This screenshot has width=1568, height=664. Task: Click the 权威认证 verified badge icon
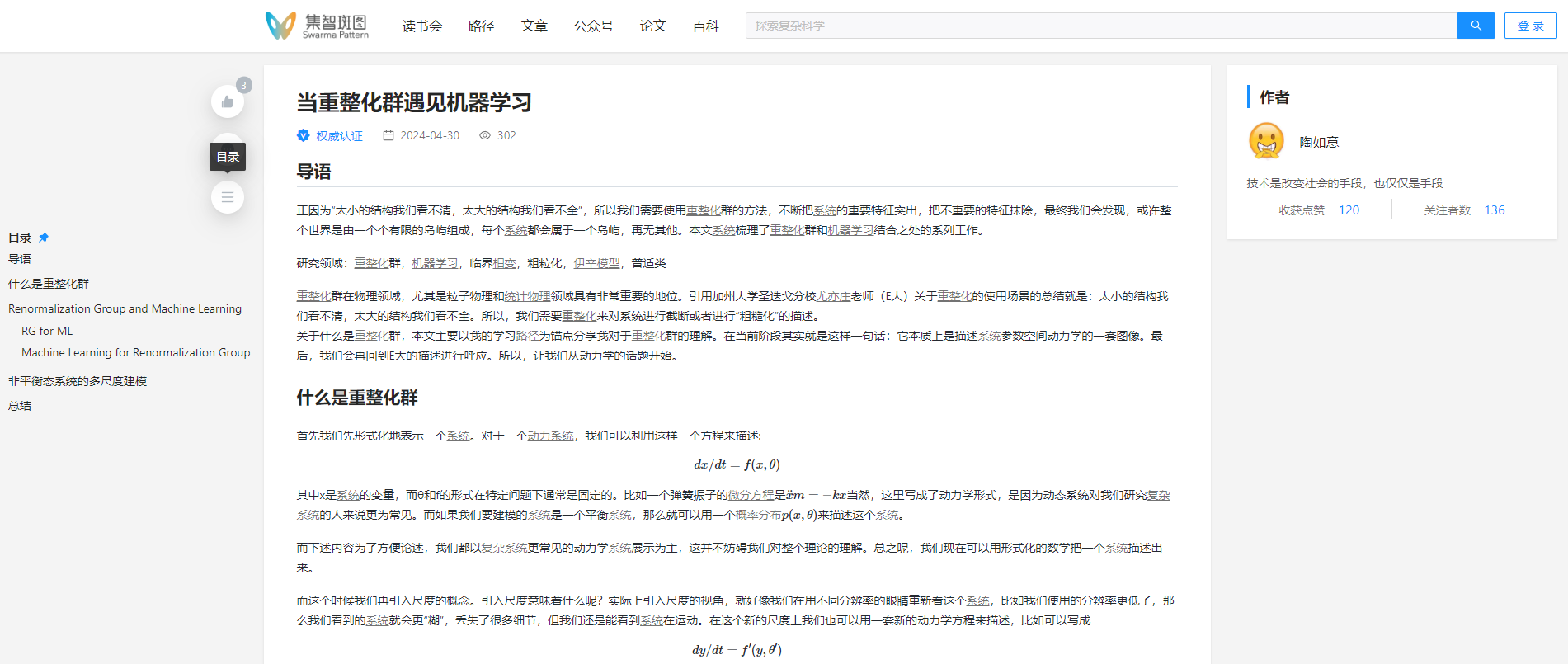pos(304,135)
